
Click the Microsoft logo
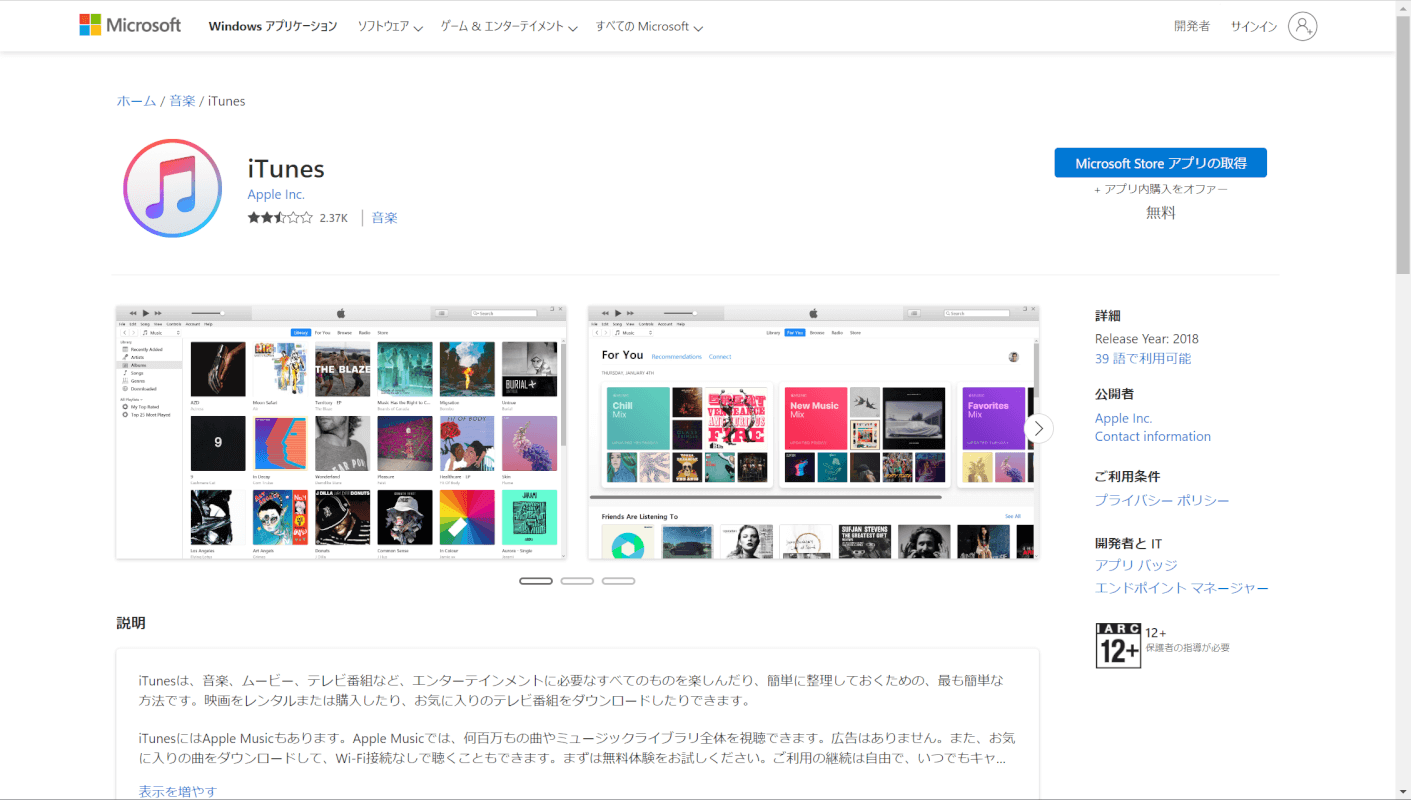pos(130,25)
